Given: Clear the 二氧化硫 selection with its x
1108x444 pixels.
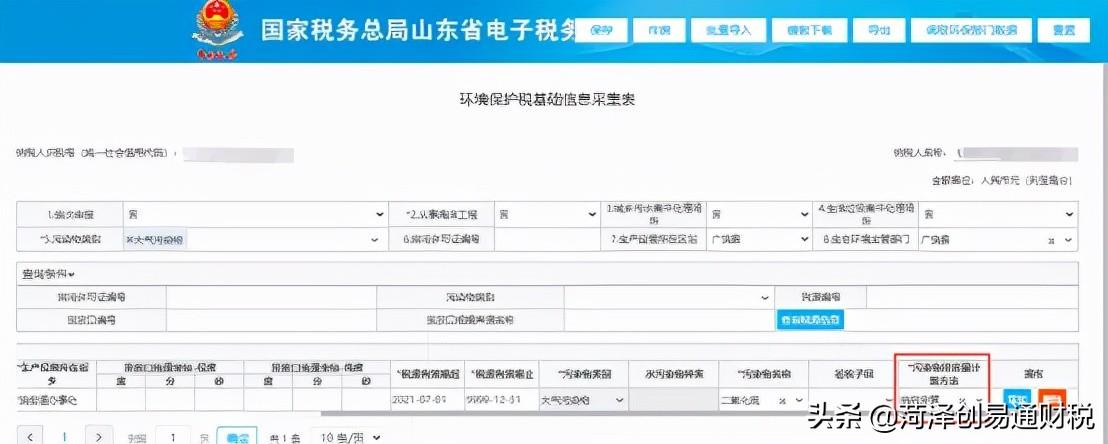Looking at the screenshot, I should [x=782, y=400].
